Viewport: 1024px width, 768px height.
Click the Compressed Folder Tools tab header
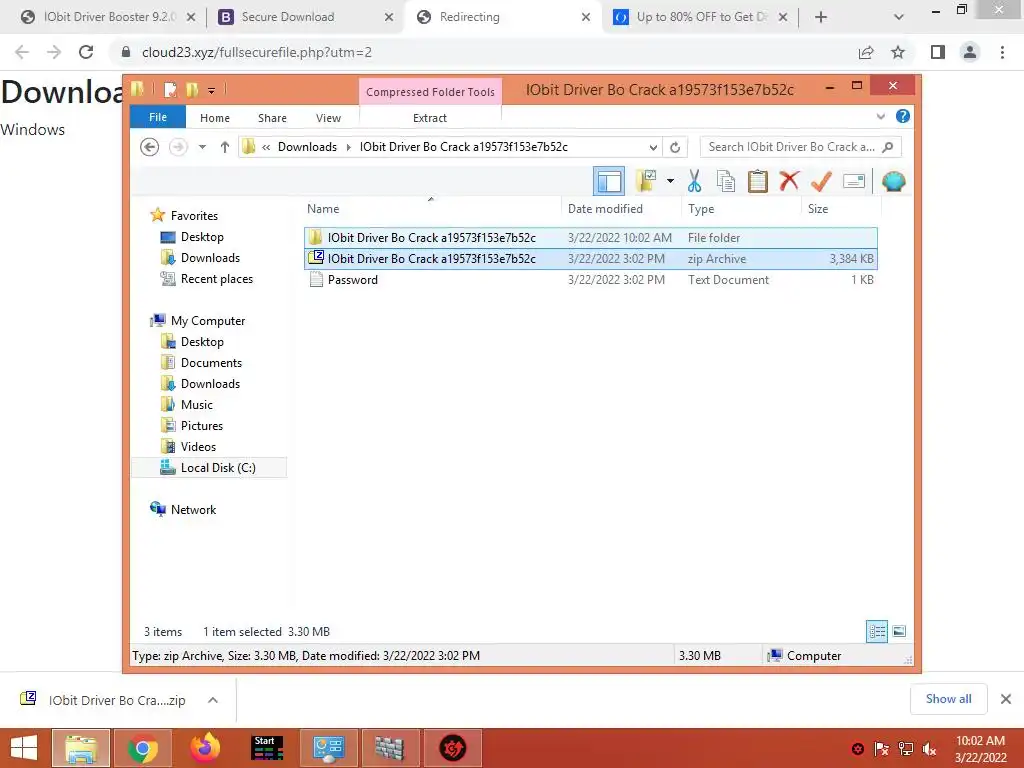[430, 91]
